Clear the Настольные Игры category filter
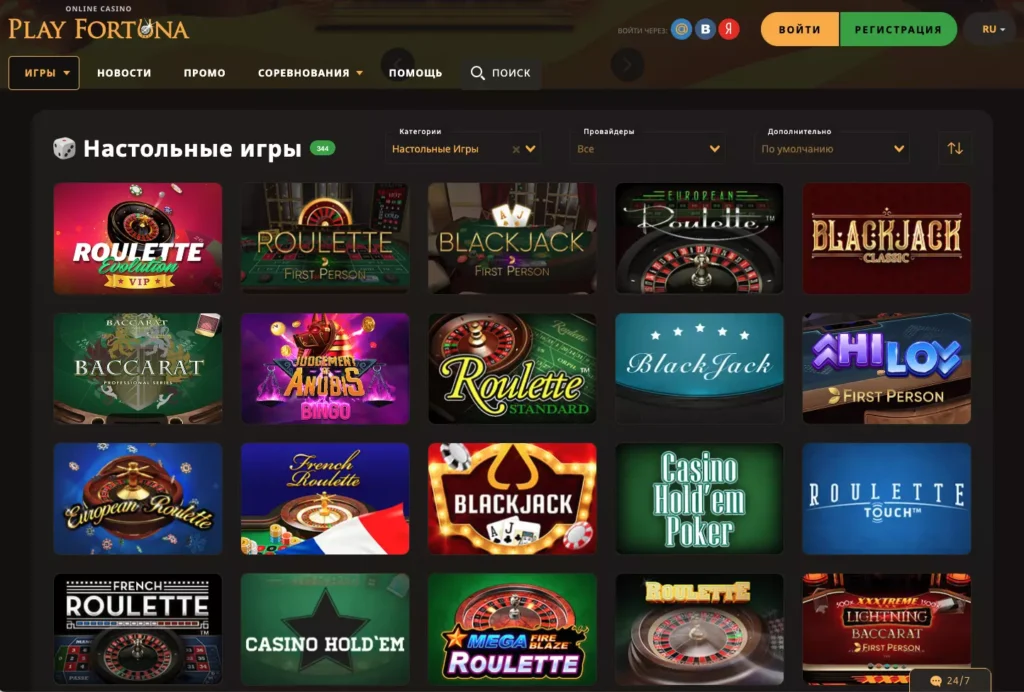The width and height of the screenshot is (1024, 692). 516,149
